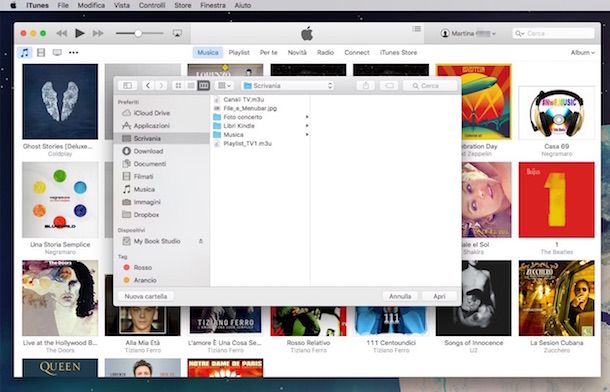This screenshot has width=610, height=392.
Task: Open the Musica sidebar folder
Action: [144, 189]
